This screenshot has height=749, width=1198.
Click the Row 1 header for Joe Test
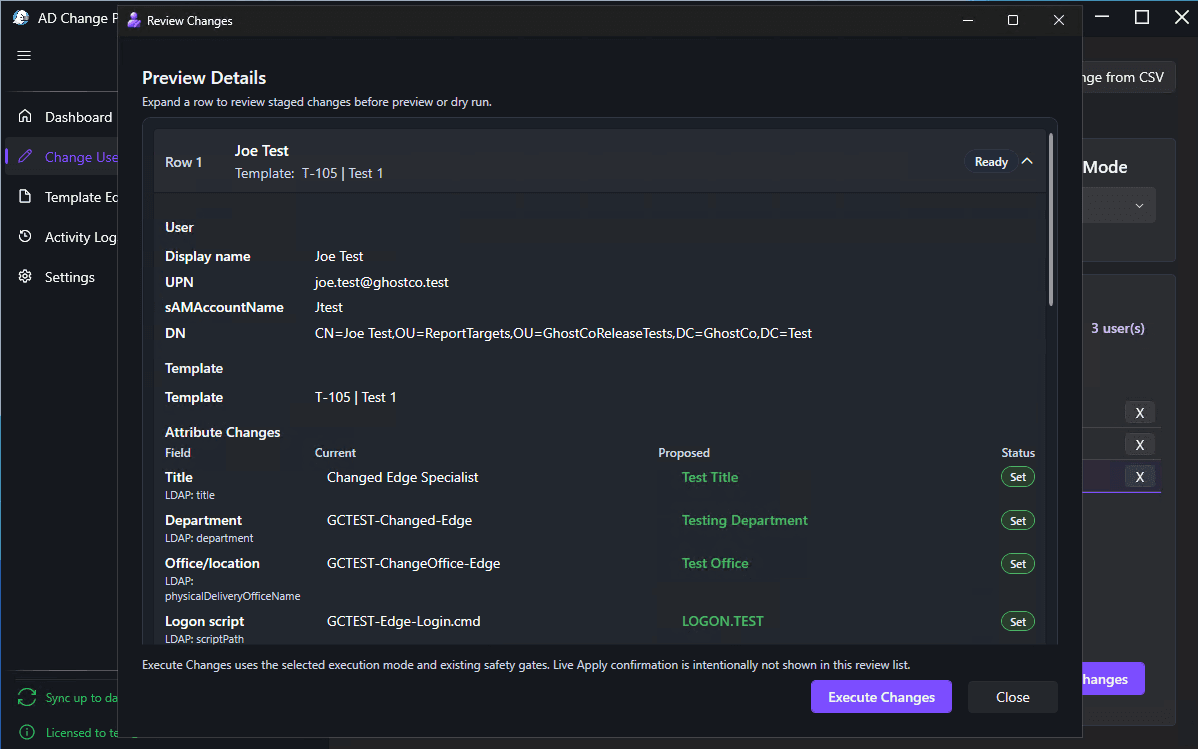click(600, 161)
